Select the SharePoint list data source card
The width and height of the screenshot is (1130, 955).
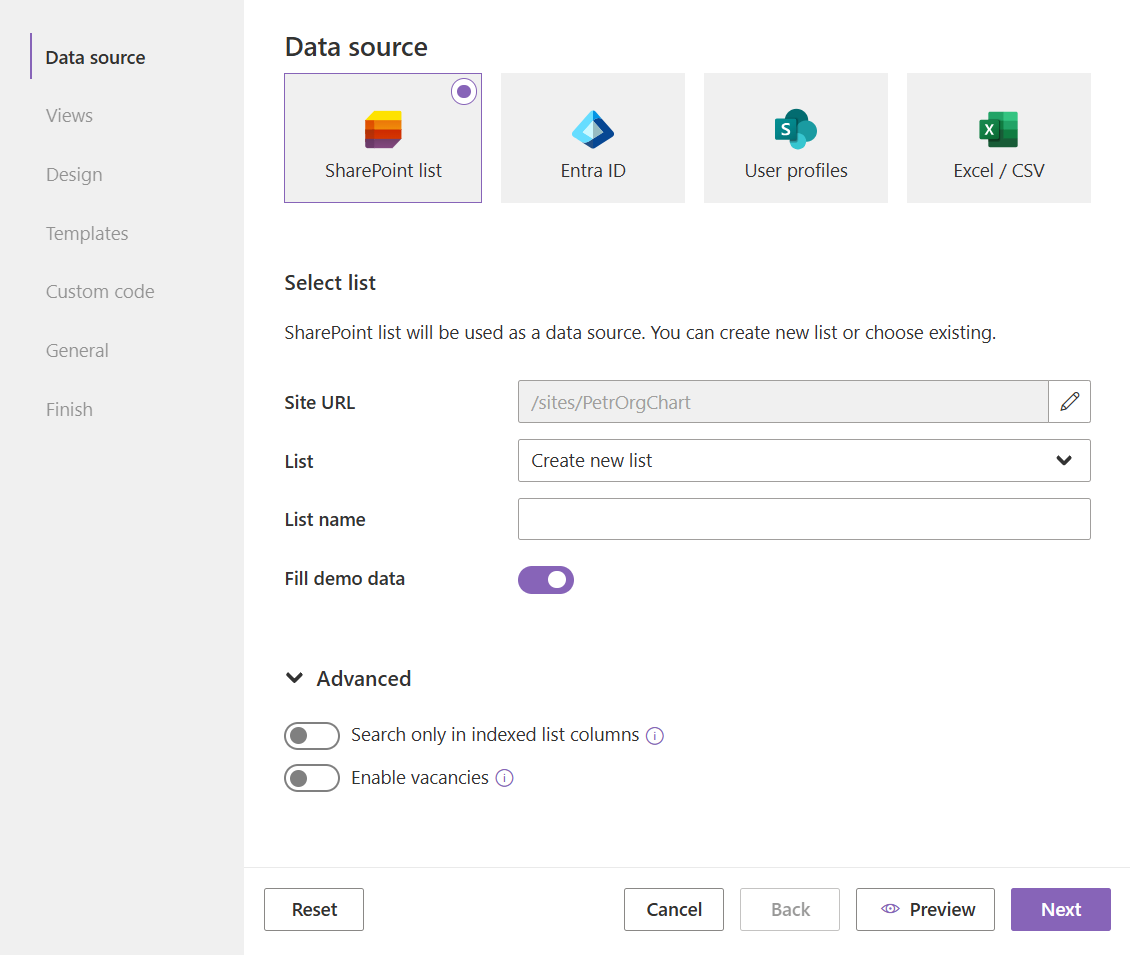(383, 138)
